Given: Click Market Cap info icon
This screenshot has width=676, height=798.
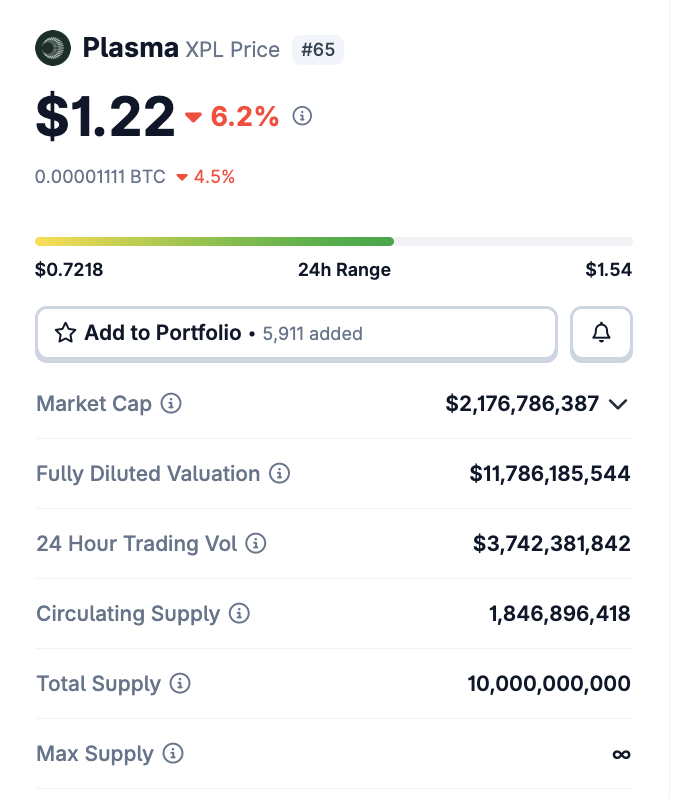Looking at the screenshot, I should coord(172,404).
